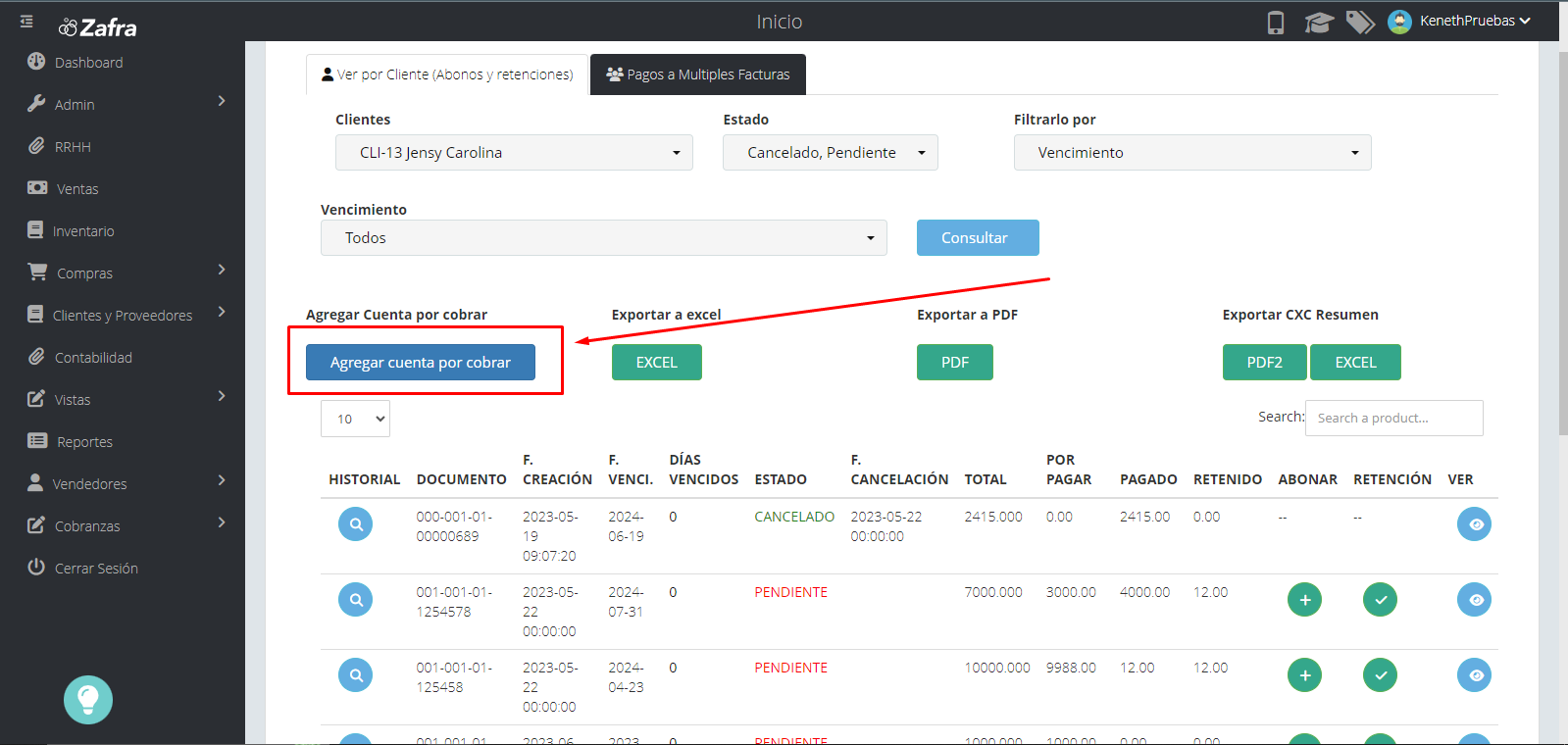Add retention for document 001-001-01-1254578
The width and height of the screenshot is (1568, 745).
click(x=1380, y=600)
